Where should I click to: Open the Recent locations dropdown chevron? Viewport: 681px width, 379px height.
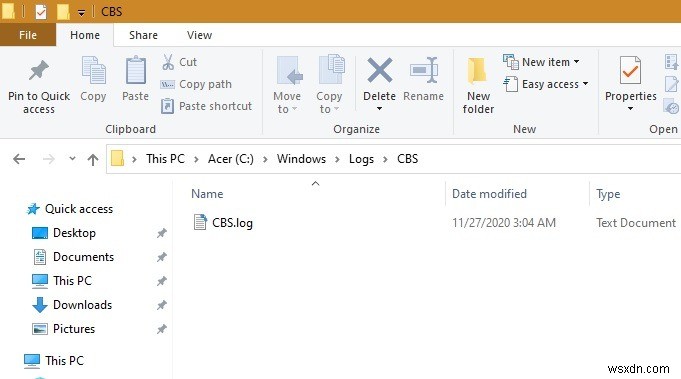(72, 159)
